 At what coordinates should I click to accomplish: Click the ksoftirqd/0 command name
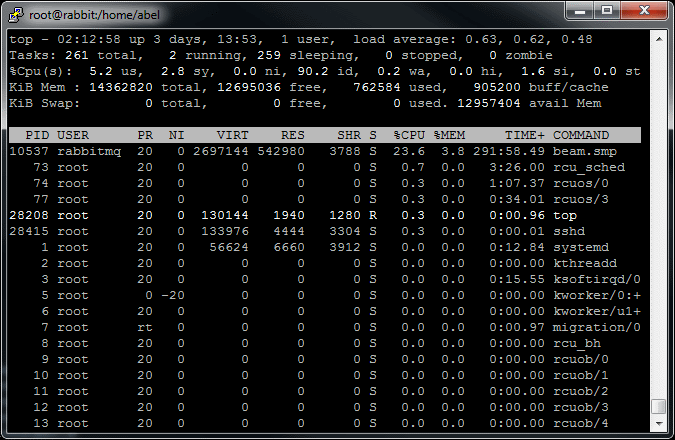coord(597,279)
